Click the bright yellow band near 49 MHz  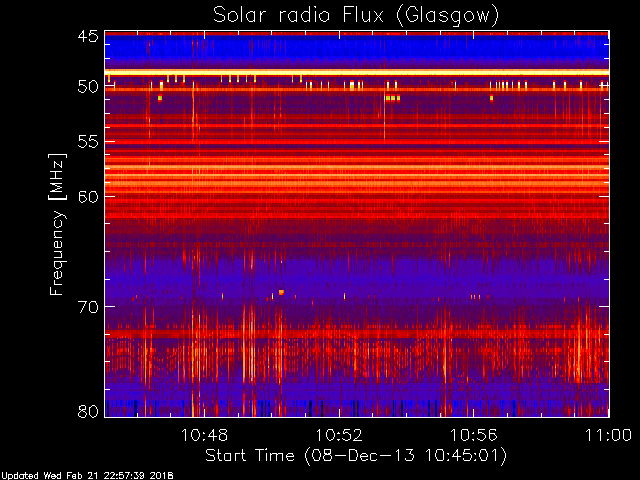357,72
